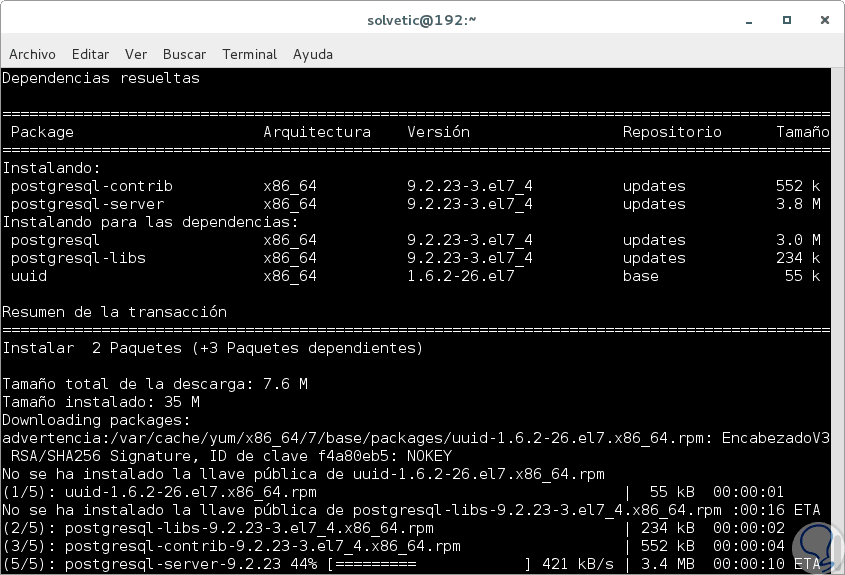The width and height of the screenshot is (845, 575).
Task: Select the uuid package name in table
Action: pyautogui.click(x=29, y=276)
